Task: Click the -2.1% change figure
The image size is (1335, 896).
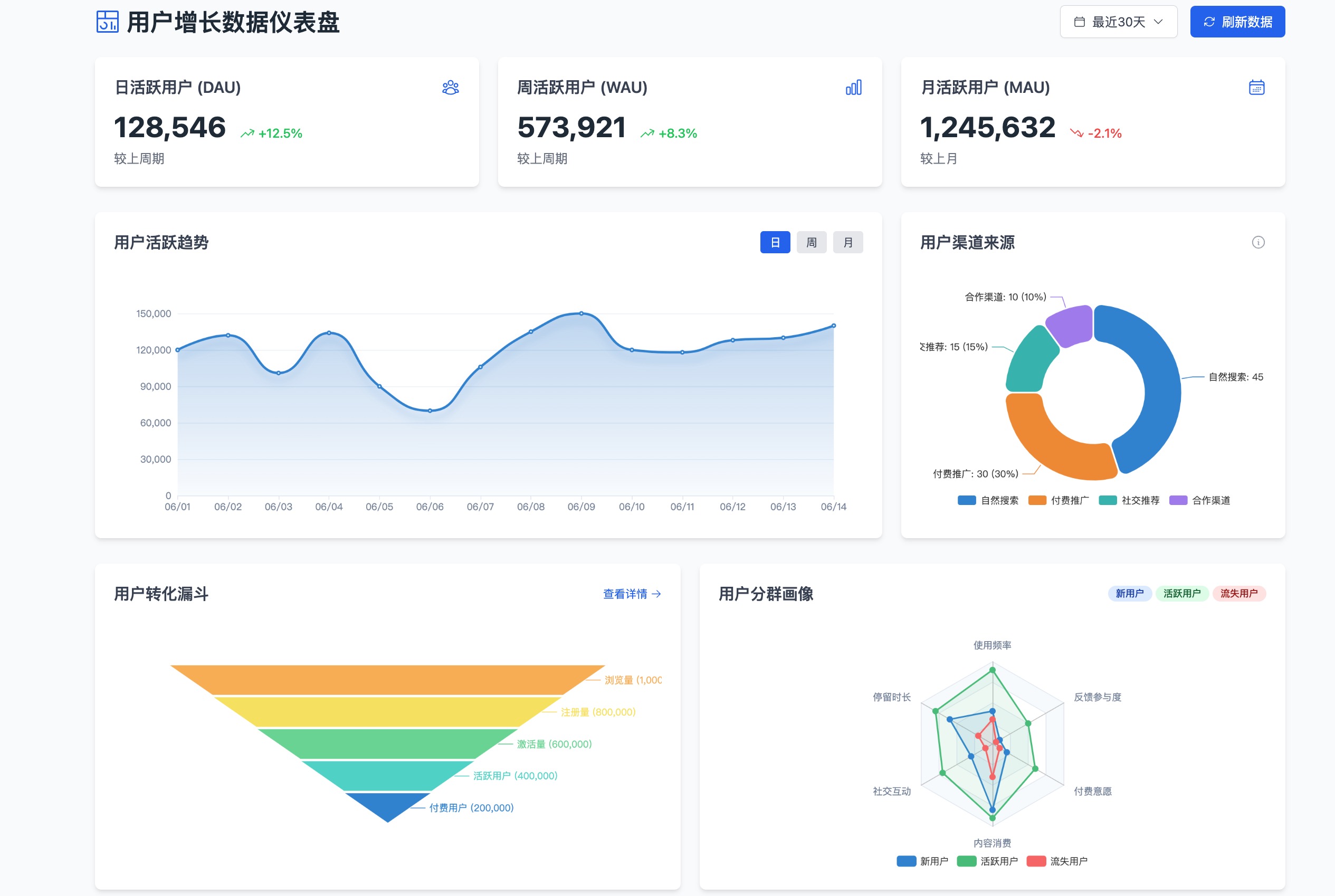Action: [1104, 133]
